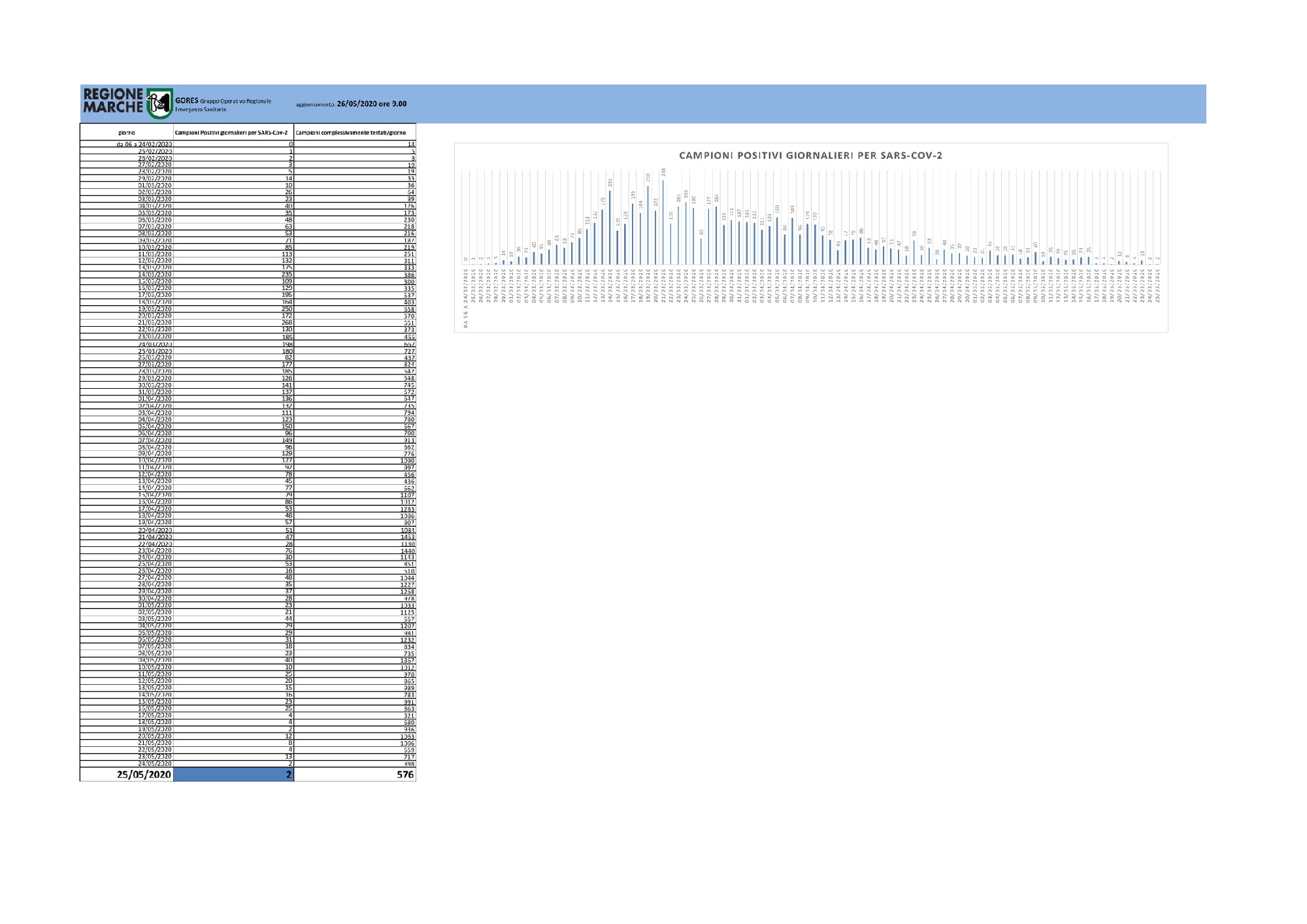Click the 25/03/2020 date cell
The image size is (1307, 924).
click(x=155, y=352)
